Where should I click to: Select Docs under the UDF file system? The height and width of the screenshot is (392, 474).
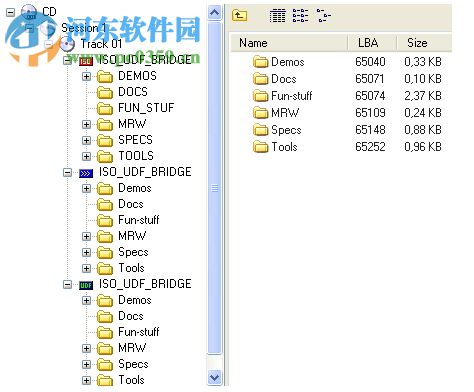coord(131,316)
